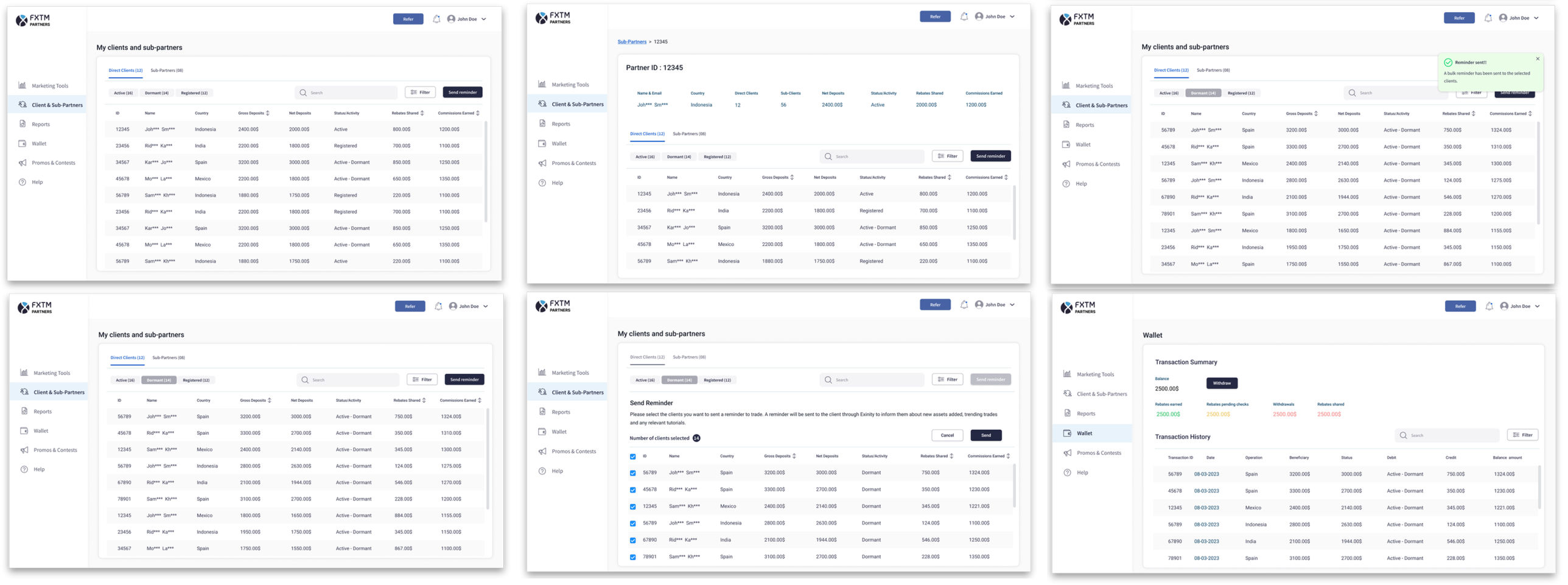Uncheck the 67890 India row in Send Reminder list

633,540
